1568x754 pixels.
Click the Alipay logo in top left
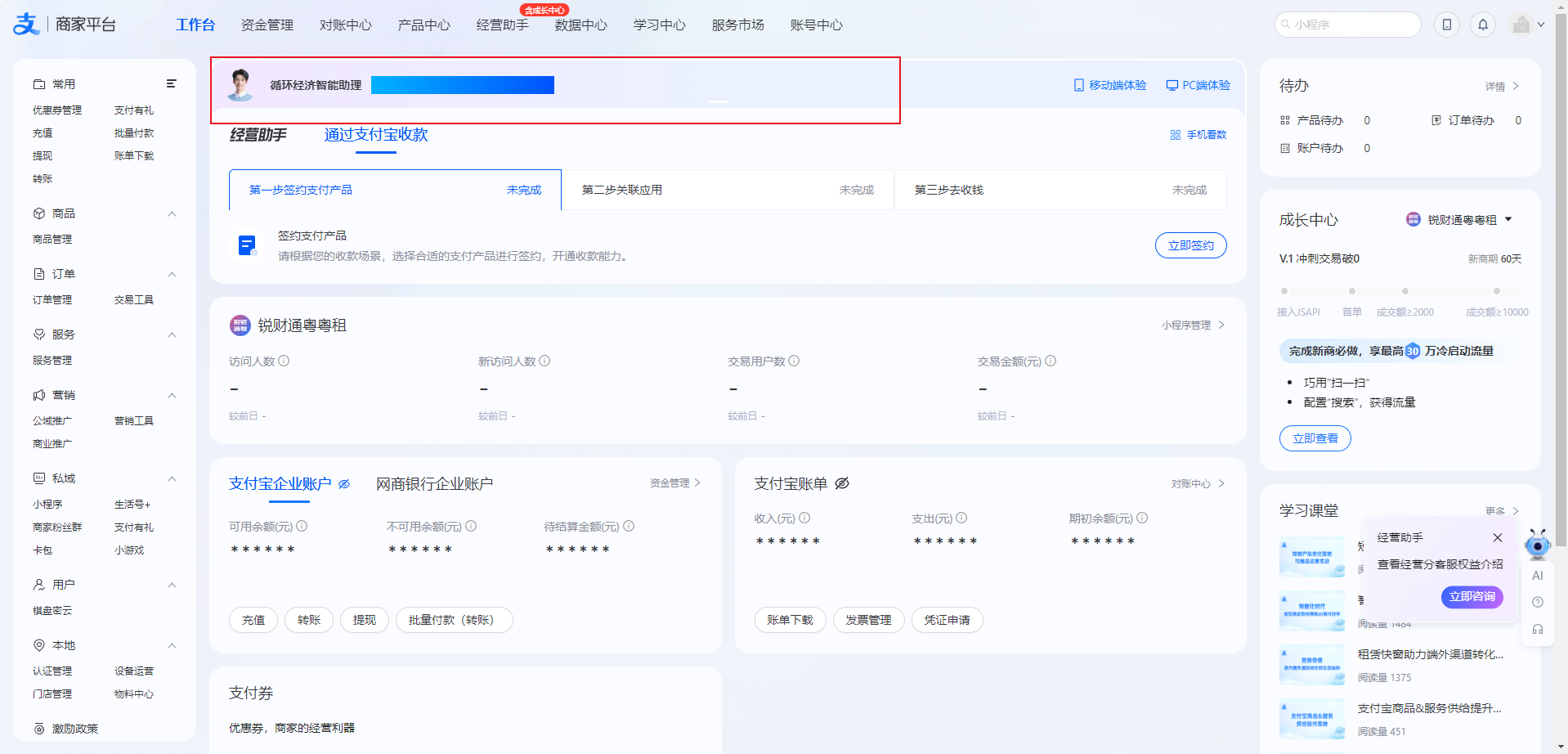[x=26, y=25]
